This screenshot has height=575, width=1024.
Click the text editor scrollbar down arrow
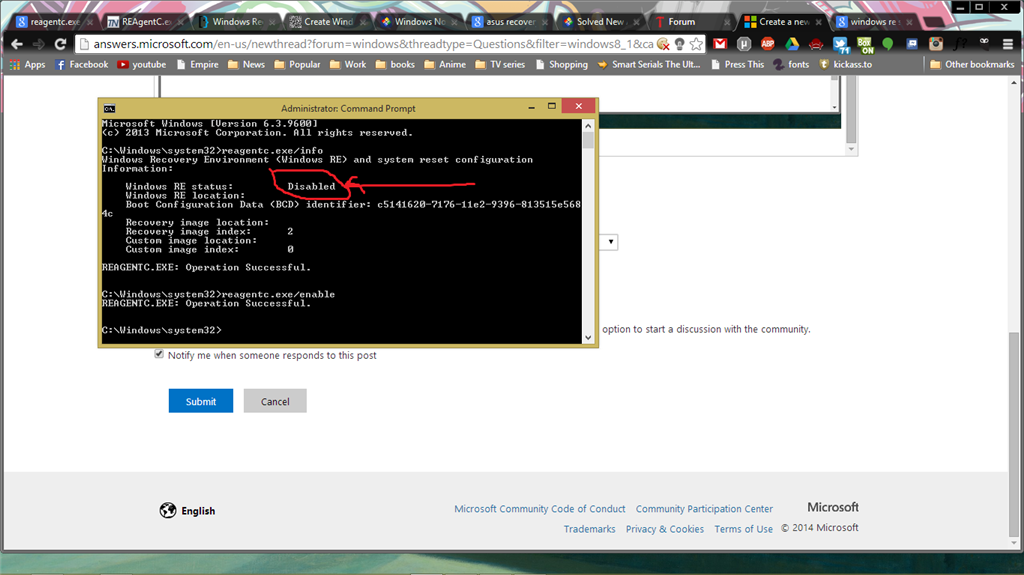pyautogui.click(x=850, y=149)
